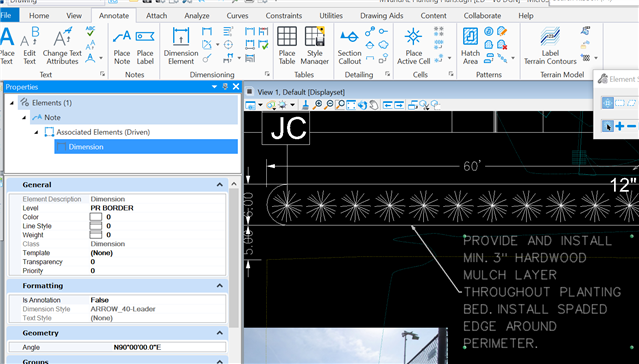Viewport: 639px width, 364px height.
Task: Select the Hatch Area tool
Action: 470,46
